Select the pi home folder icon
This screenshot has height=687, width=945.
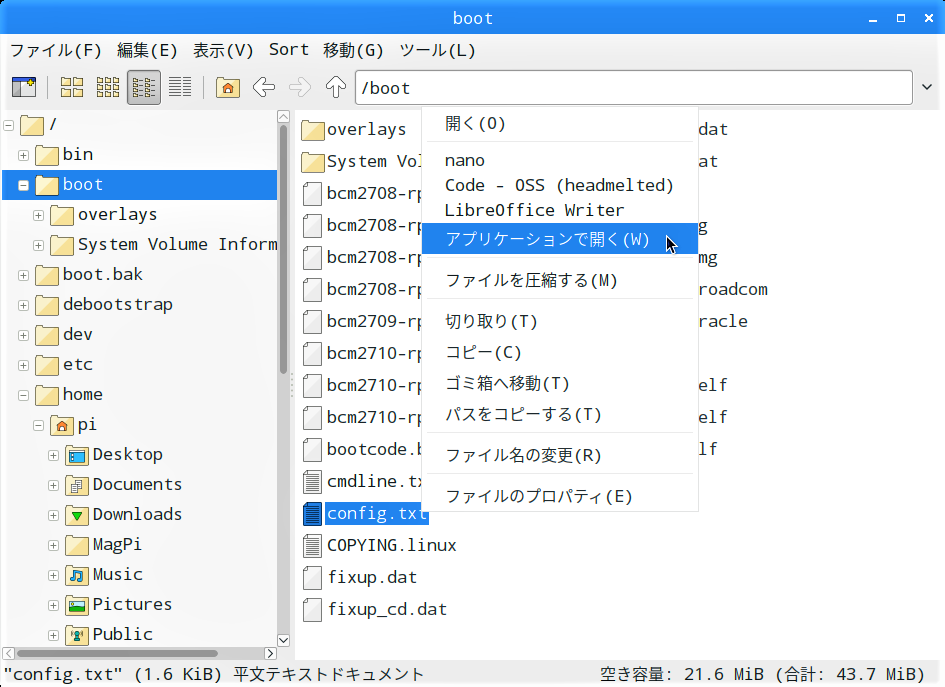tap(61, 425)
